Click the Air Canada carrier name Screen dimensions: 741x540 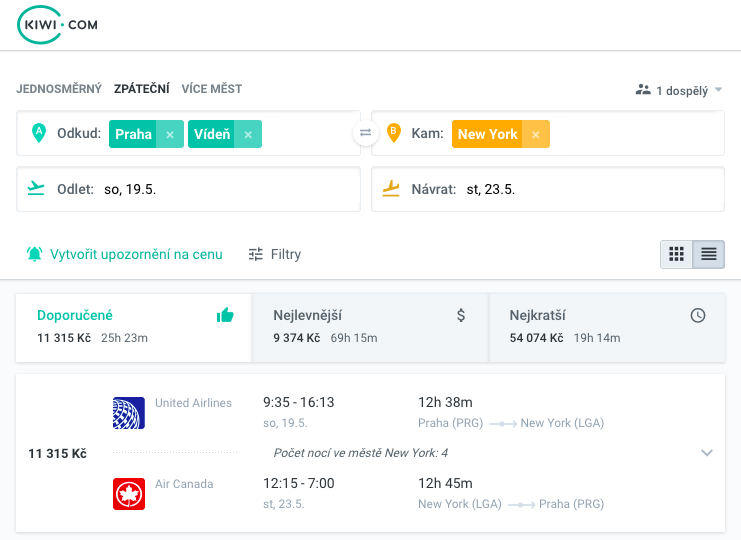(x=184, y=484)
